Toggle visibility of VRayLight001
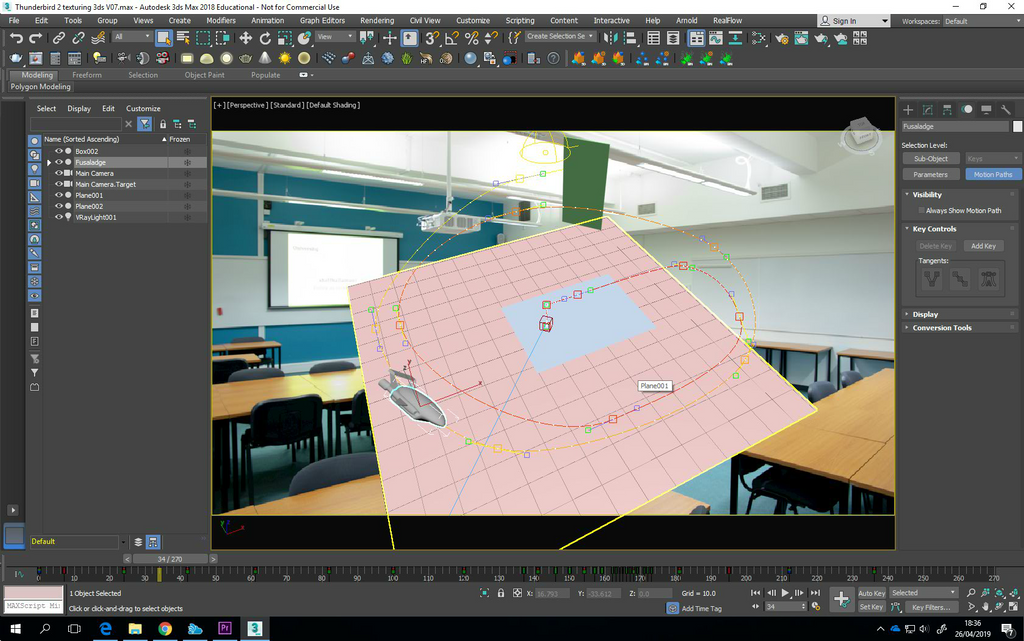This screenshot has width=1024, height=641. [59, 217]
